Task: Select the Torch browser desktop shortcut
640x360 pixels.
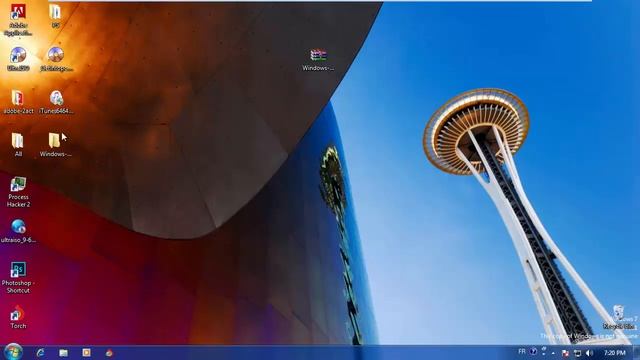Action: [18, 317]
